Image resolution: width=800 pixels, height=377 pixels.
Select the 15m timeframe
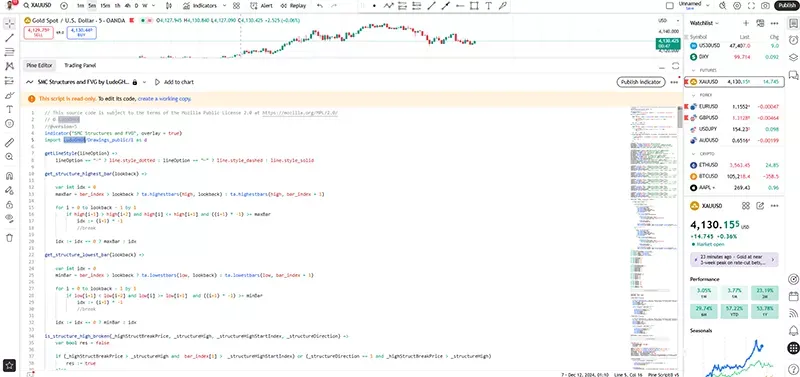pos(105,6)
